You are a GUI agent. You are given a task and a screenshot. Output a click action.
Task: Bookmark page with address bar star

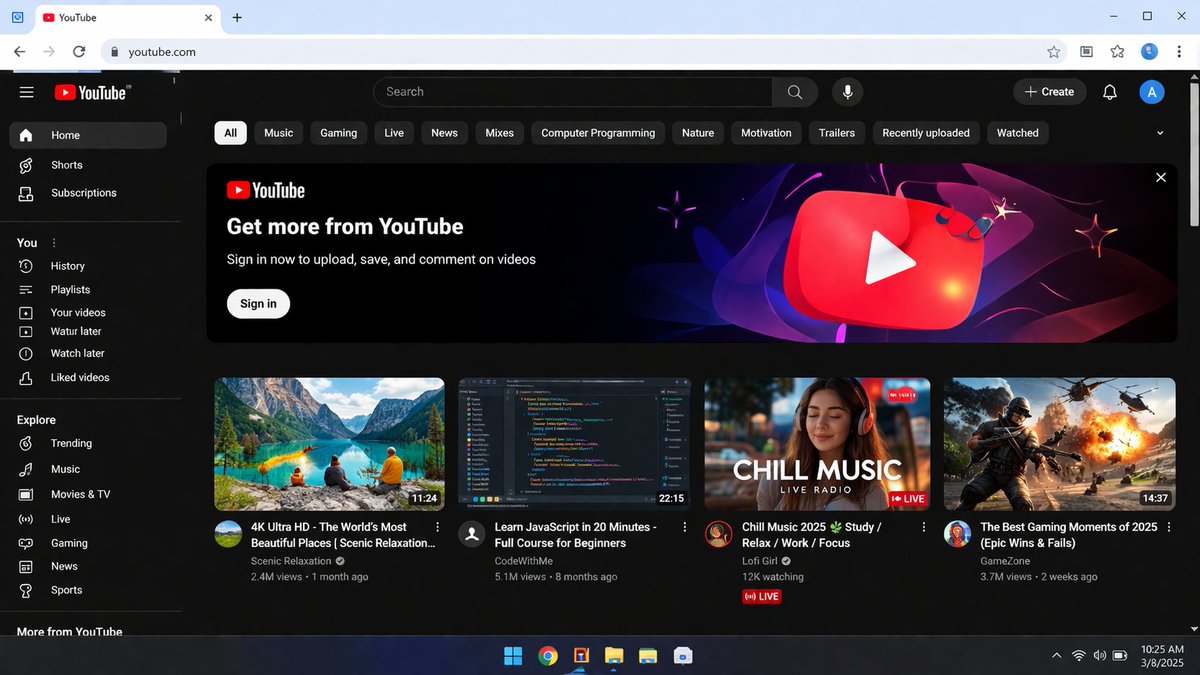click(1054, 52)
